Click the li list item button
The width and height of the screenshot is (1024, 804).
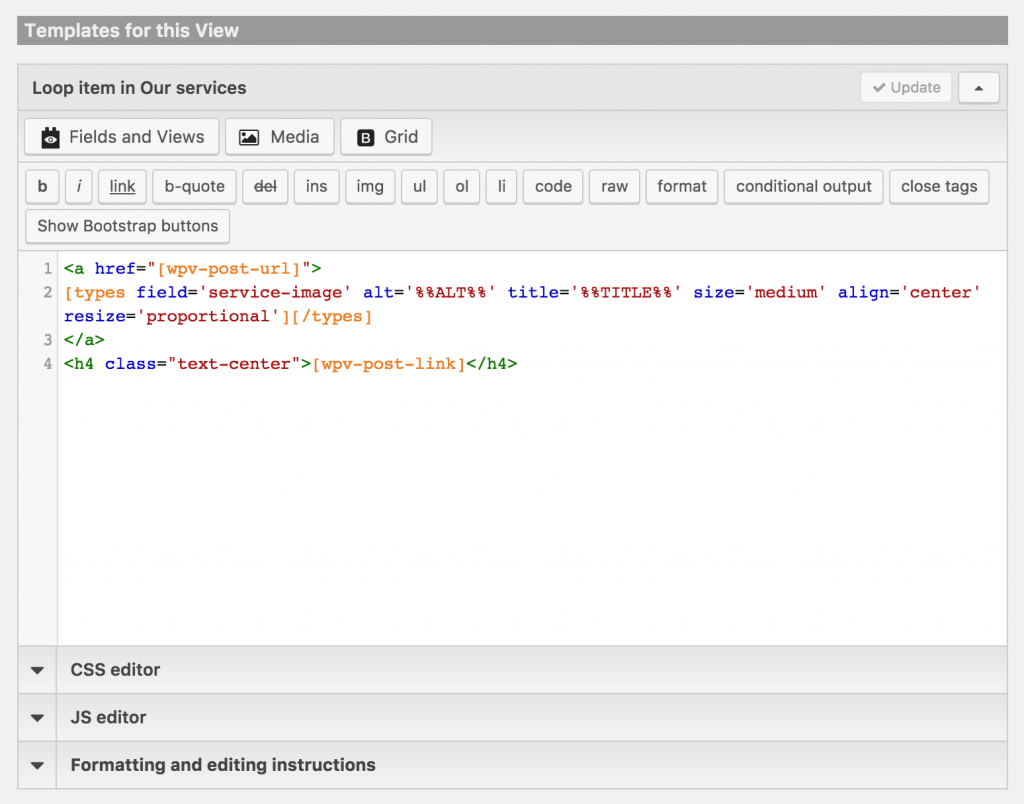point(502,187)
